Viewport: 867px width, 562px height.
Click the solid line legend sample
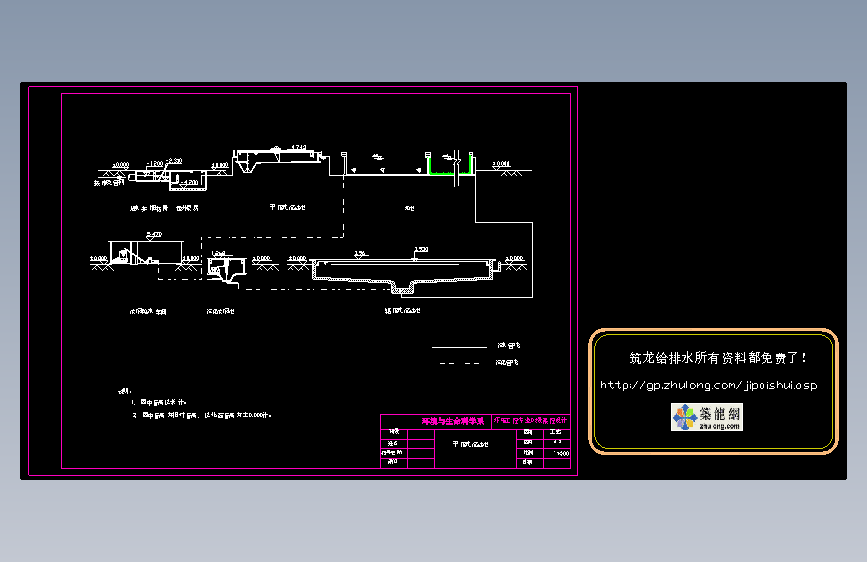(459, 347)
